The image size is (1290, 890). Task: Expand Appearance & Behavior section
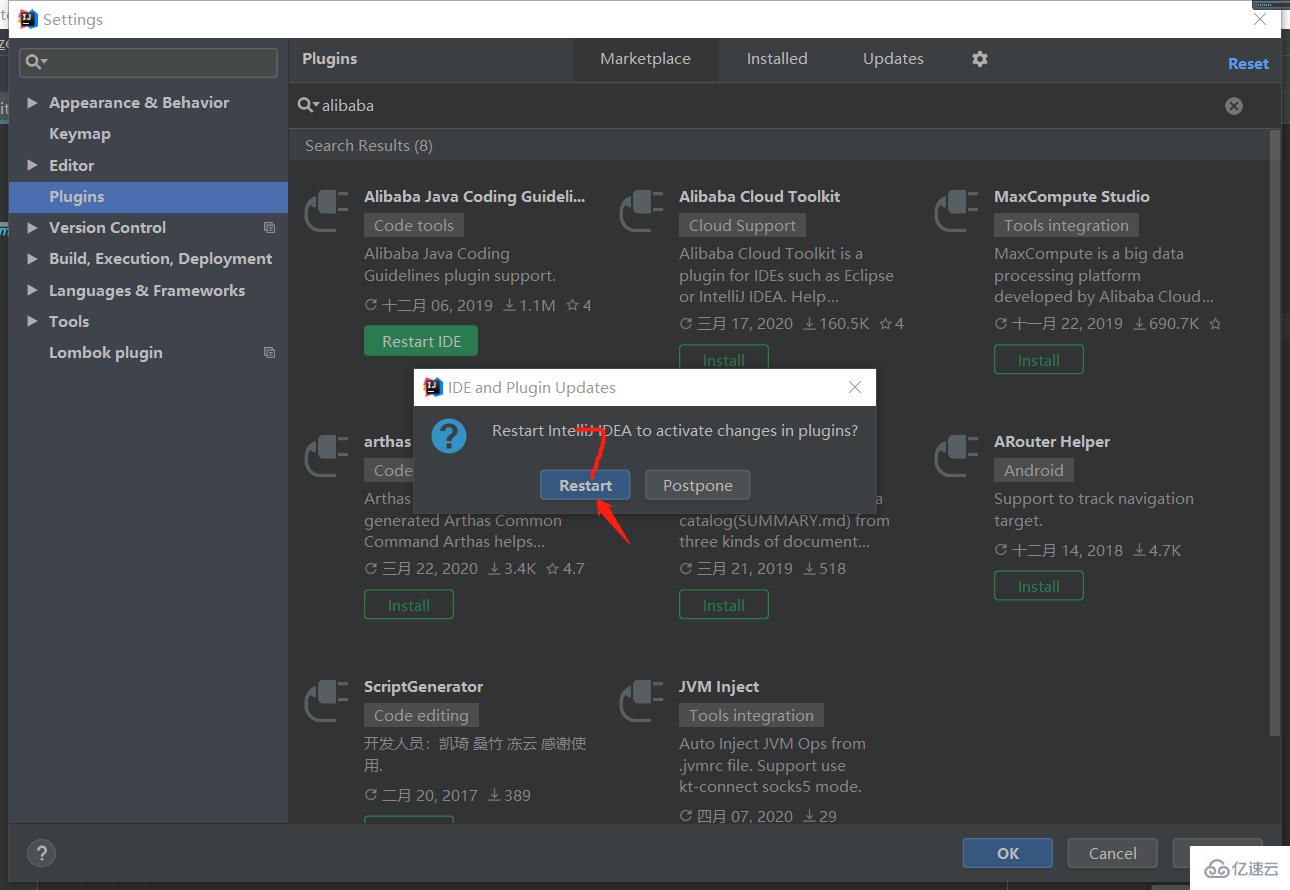click(32, 103)
